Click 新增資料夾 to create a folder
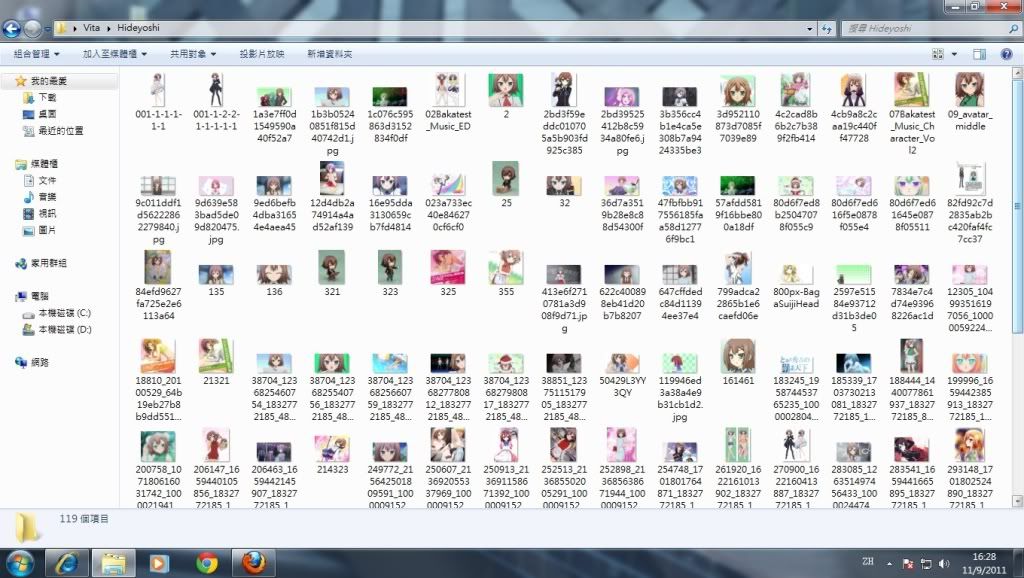 point(330,54)
